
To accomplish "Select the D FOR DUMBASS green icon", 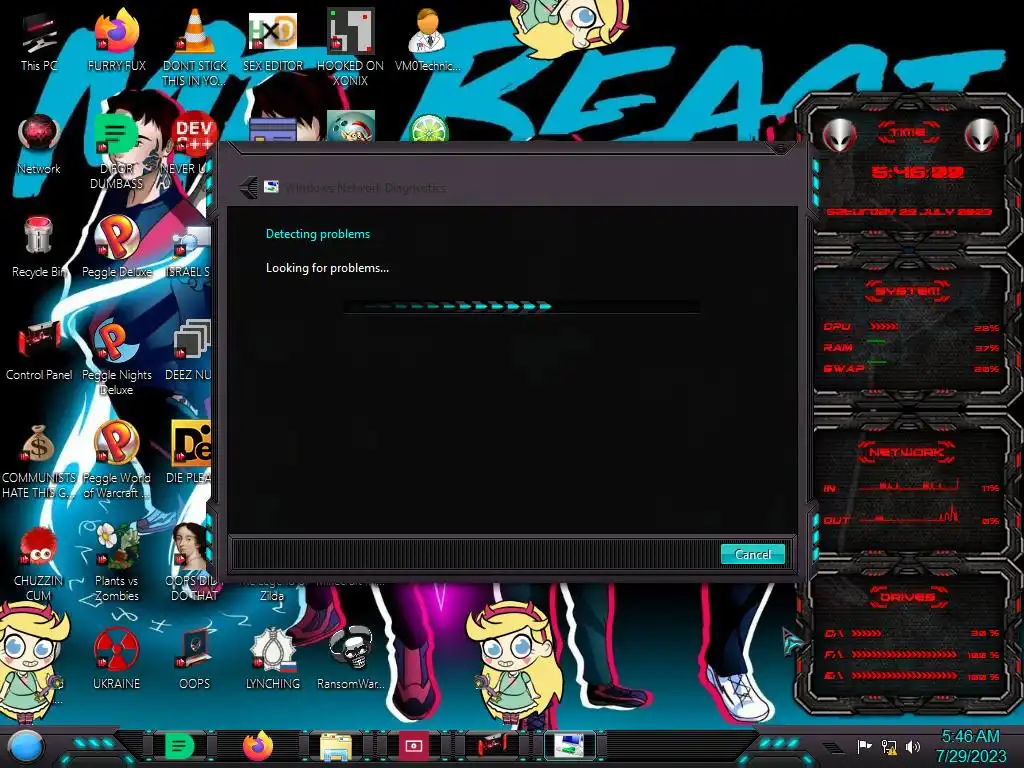I will [117, 151].
